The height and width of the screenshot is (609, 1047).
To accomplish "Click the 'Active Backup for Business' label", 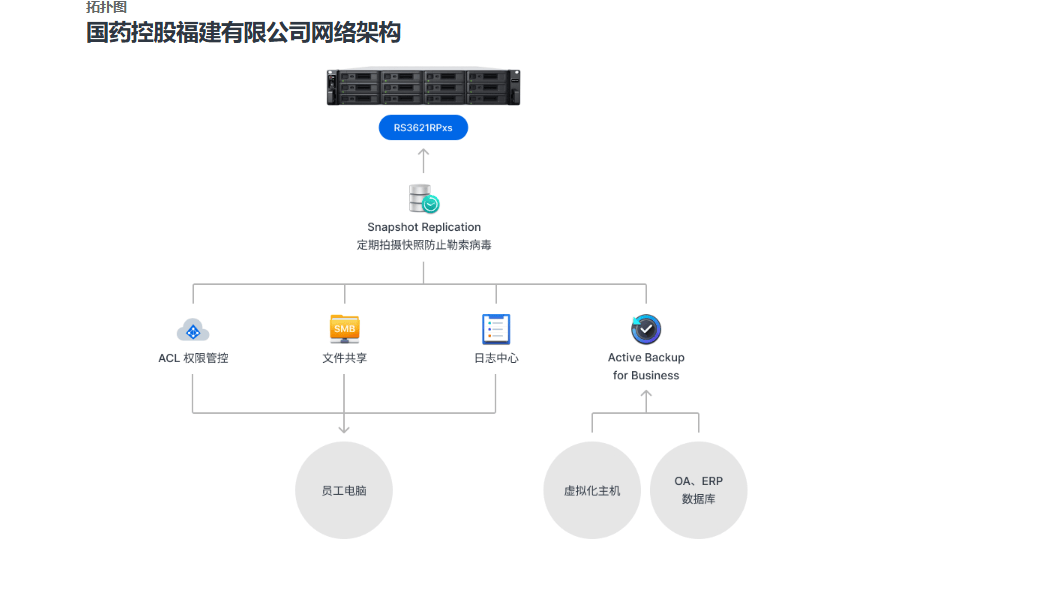I will [646, 366].
